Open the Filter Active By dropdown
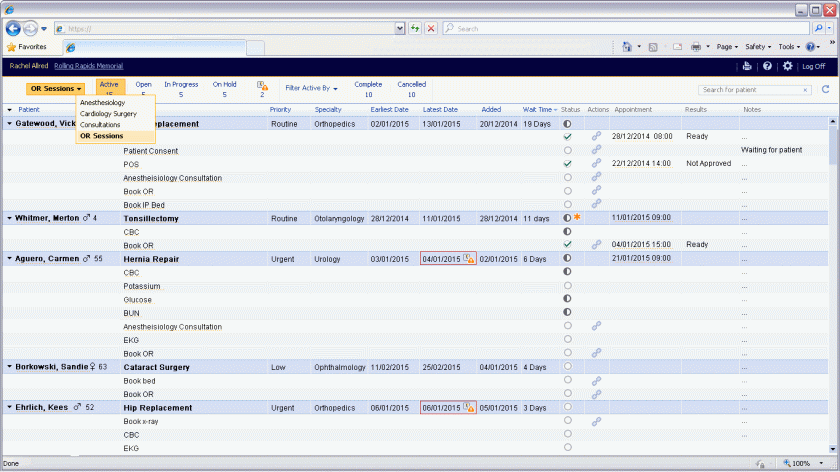 [311, 88]
